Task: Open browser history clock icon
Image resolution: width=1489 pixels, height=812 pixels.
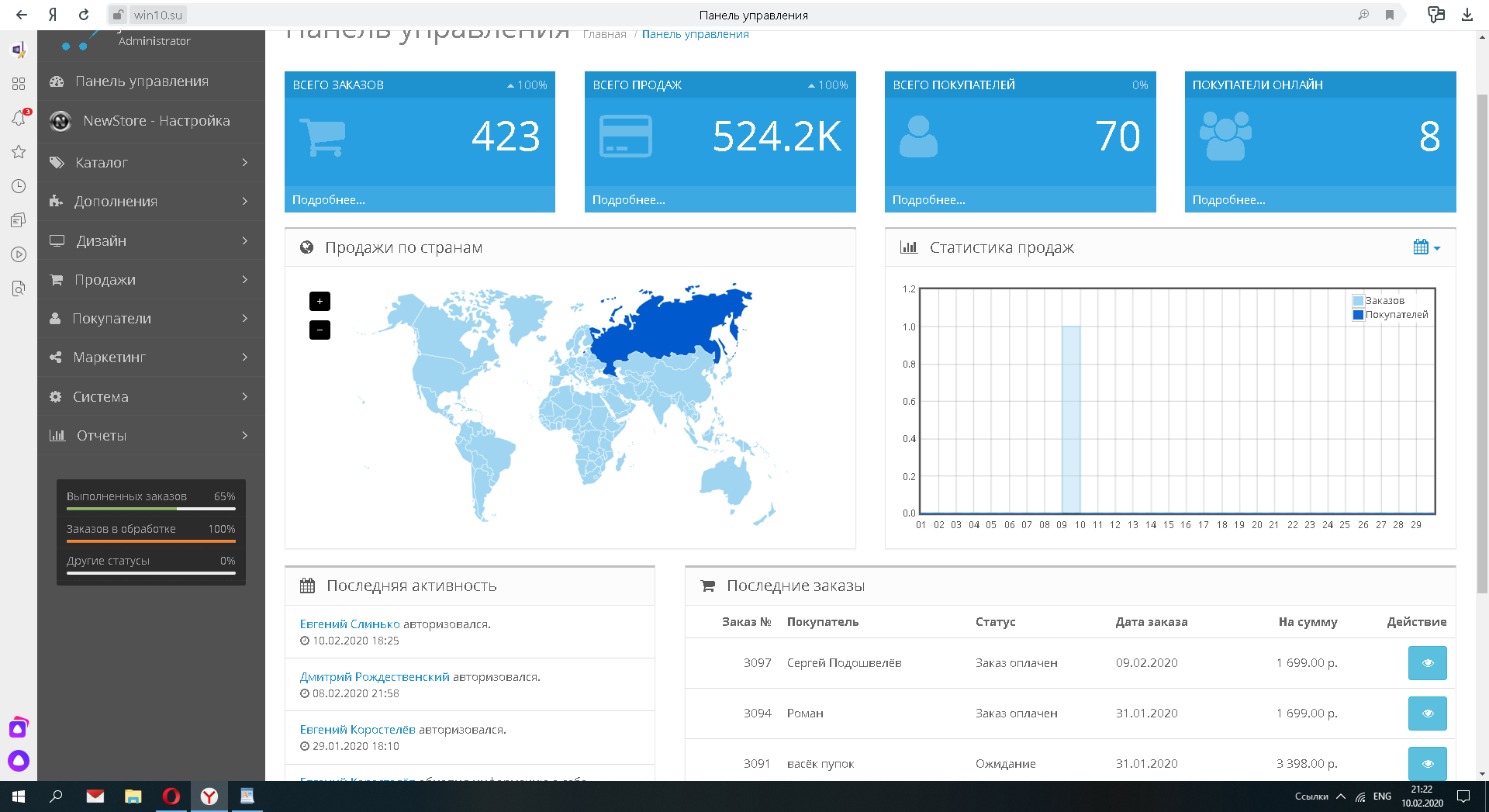Action: (x=19, y=186)
